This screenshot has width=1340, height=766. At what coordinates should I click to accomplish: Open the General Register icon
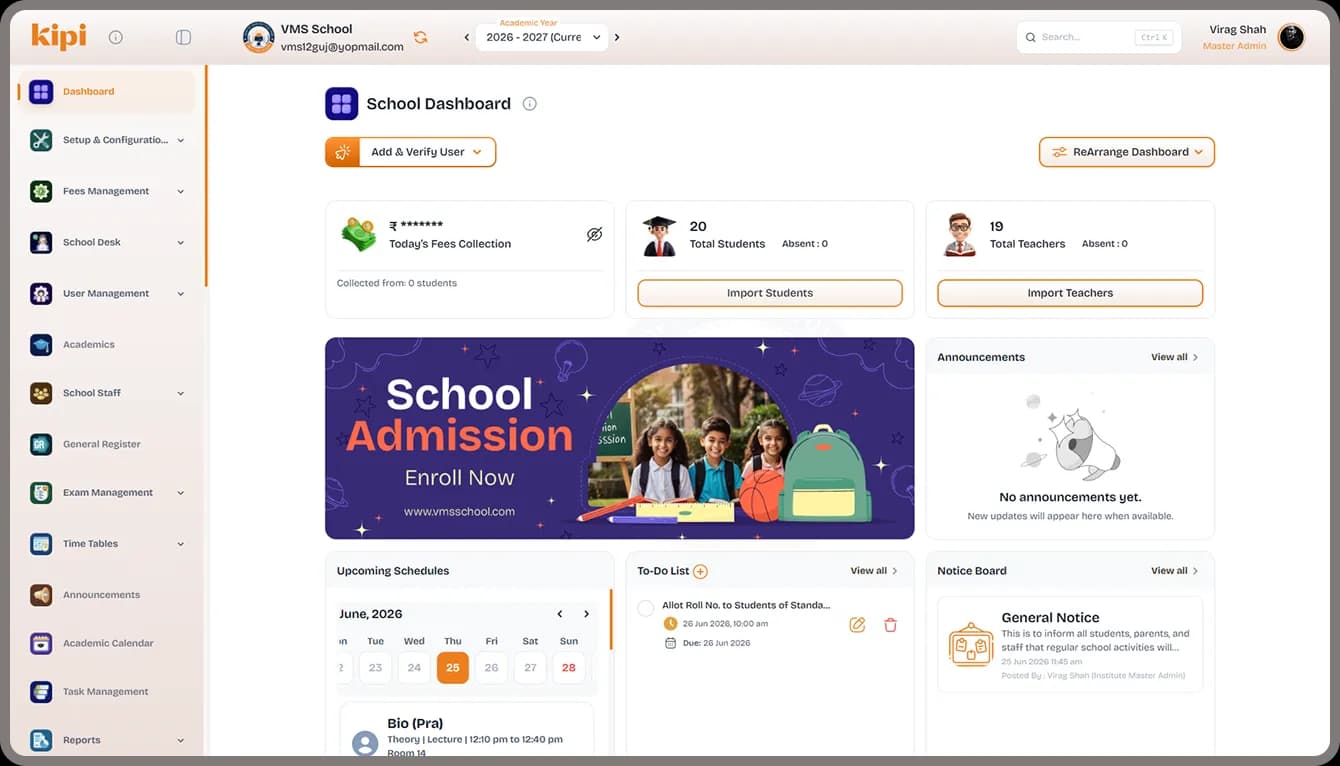point(41,444)
